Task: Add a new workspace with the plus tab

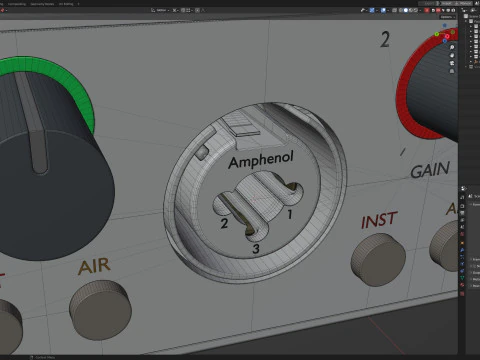Action: pyautogui.click(x=78, y=4)
